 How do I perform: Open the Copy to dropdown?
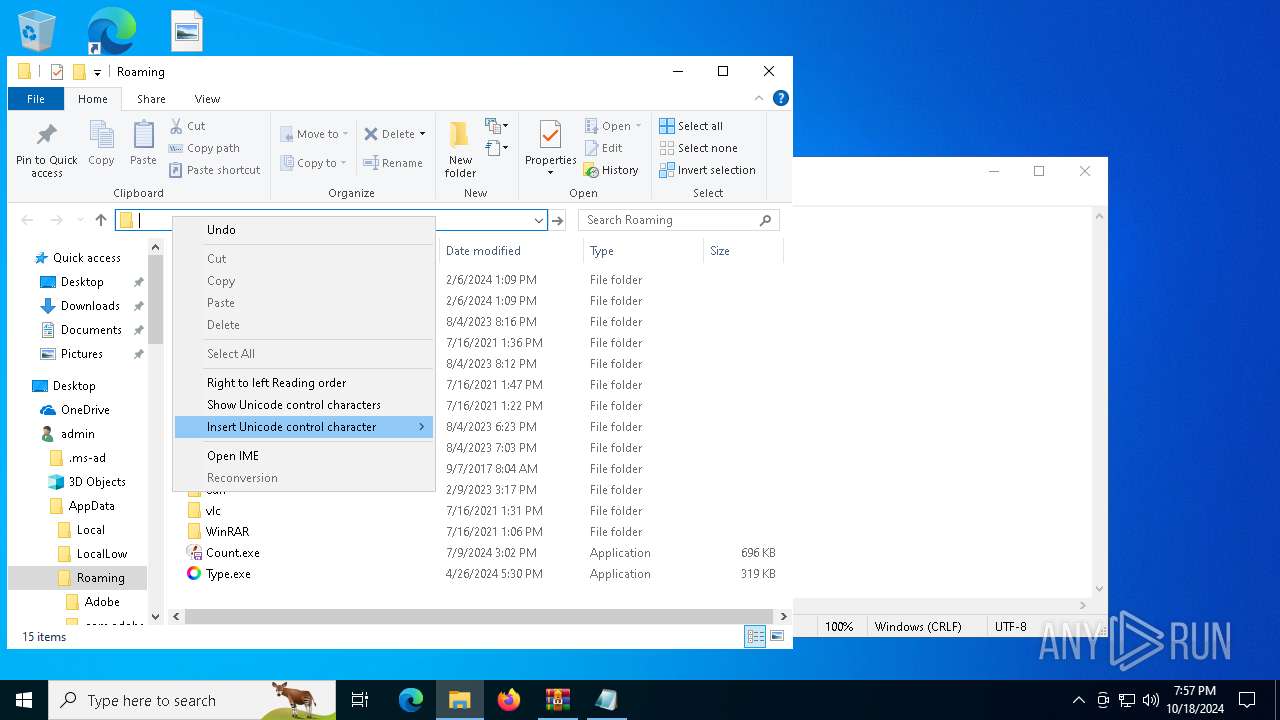(x=314, y=163)
